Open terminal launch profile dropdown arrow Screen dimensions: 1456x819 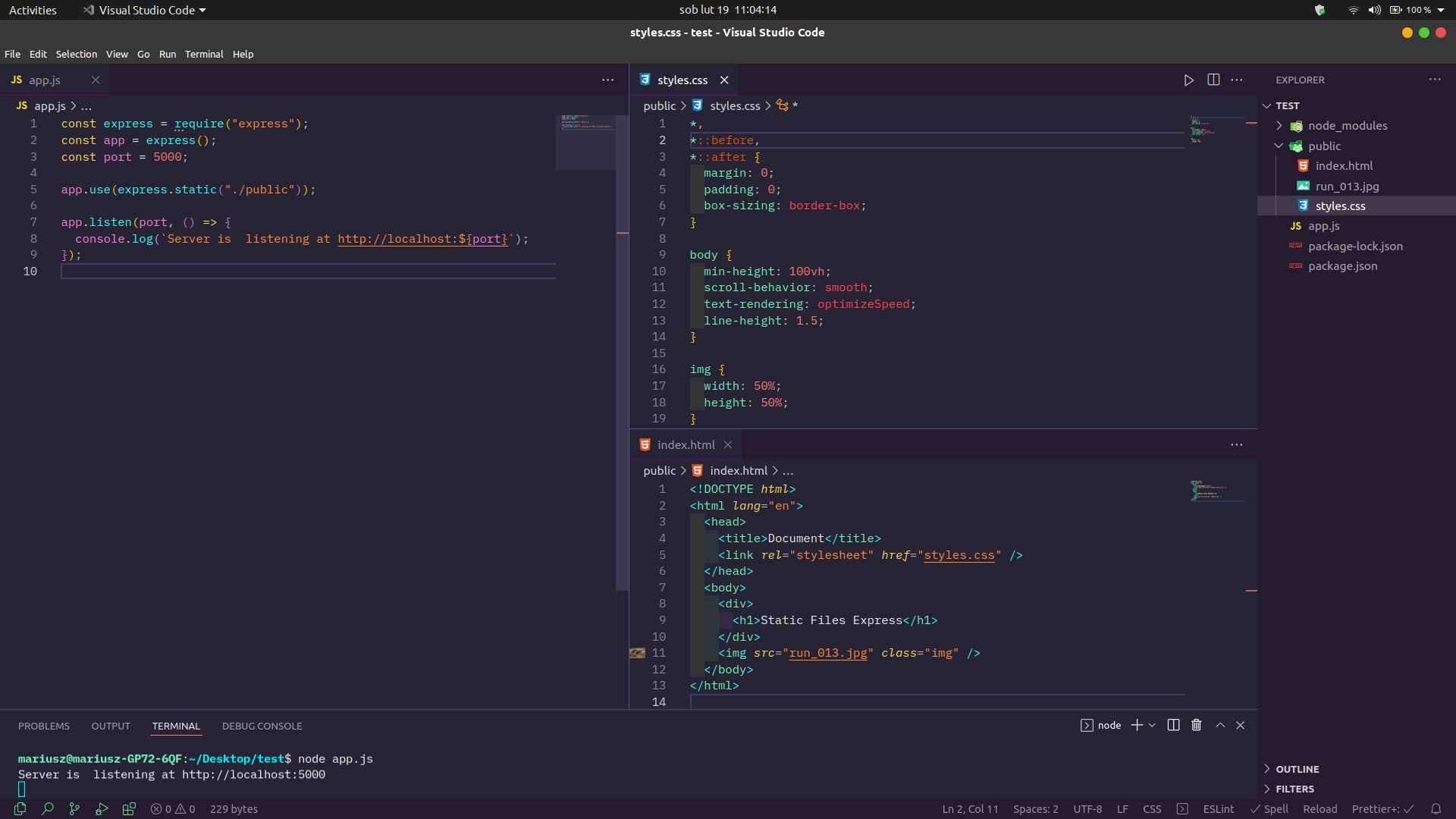tap(1152, 725)
